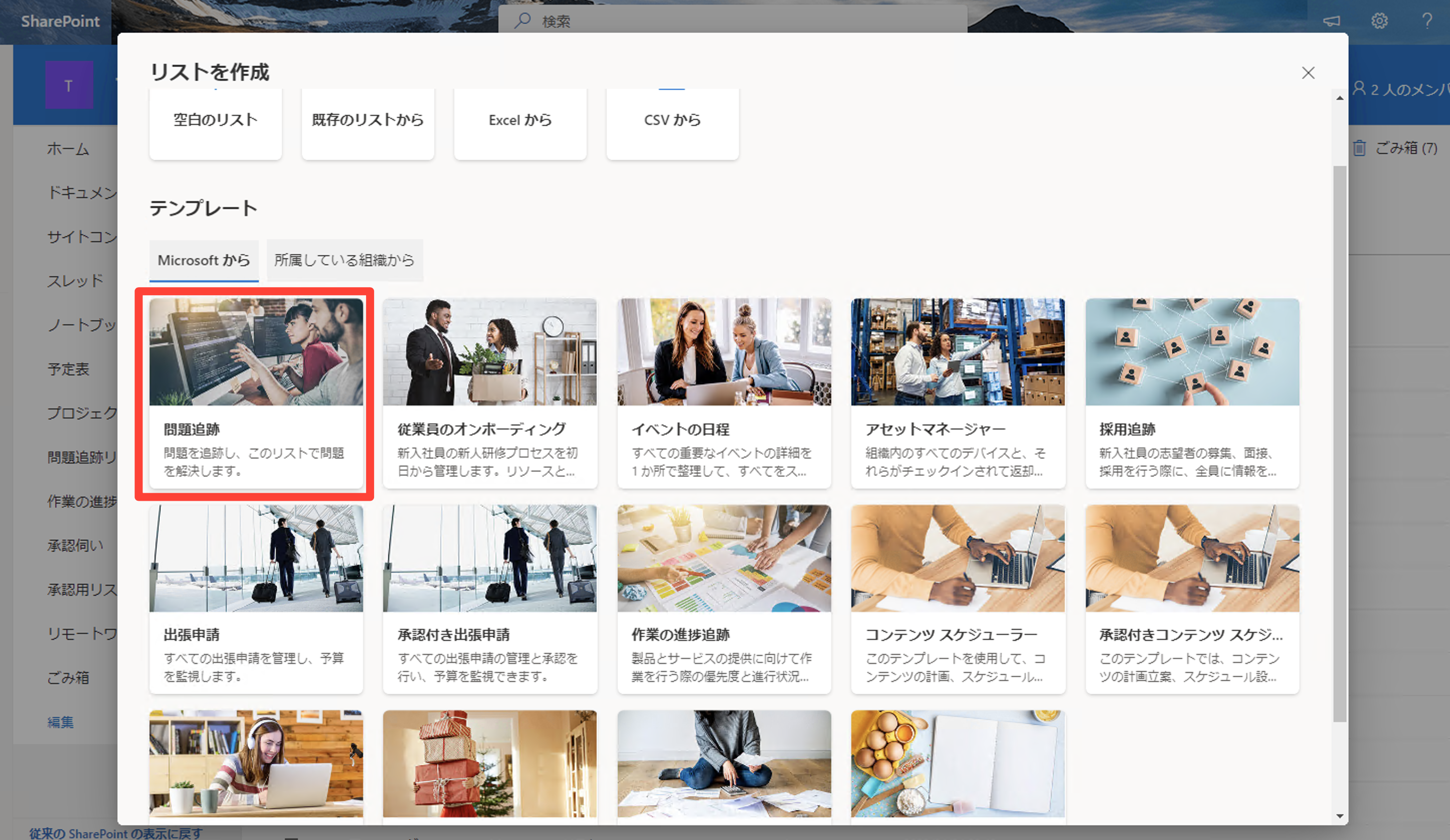Screen dimensions: 1450x840
Task: Click the megaphone announcements icon
Action: [x=1332, y=21]
